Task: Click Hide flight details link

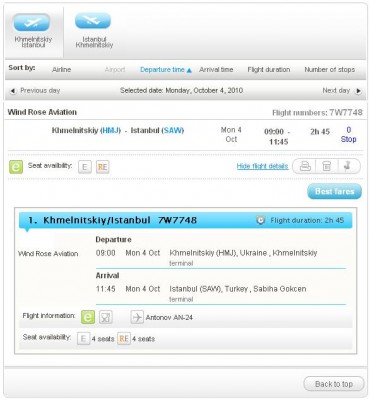Action: click(x=262, y=166)
